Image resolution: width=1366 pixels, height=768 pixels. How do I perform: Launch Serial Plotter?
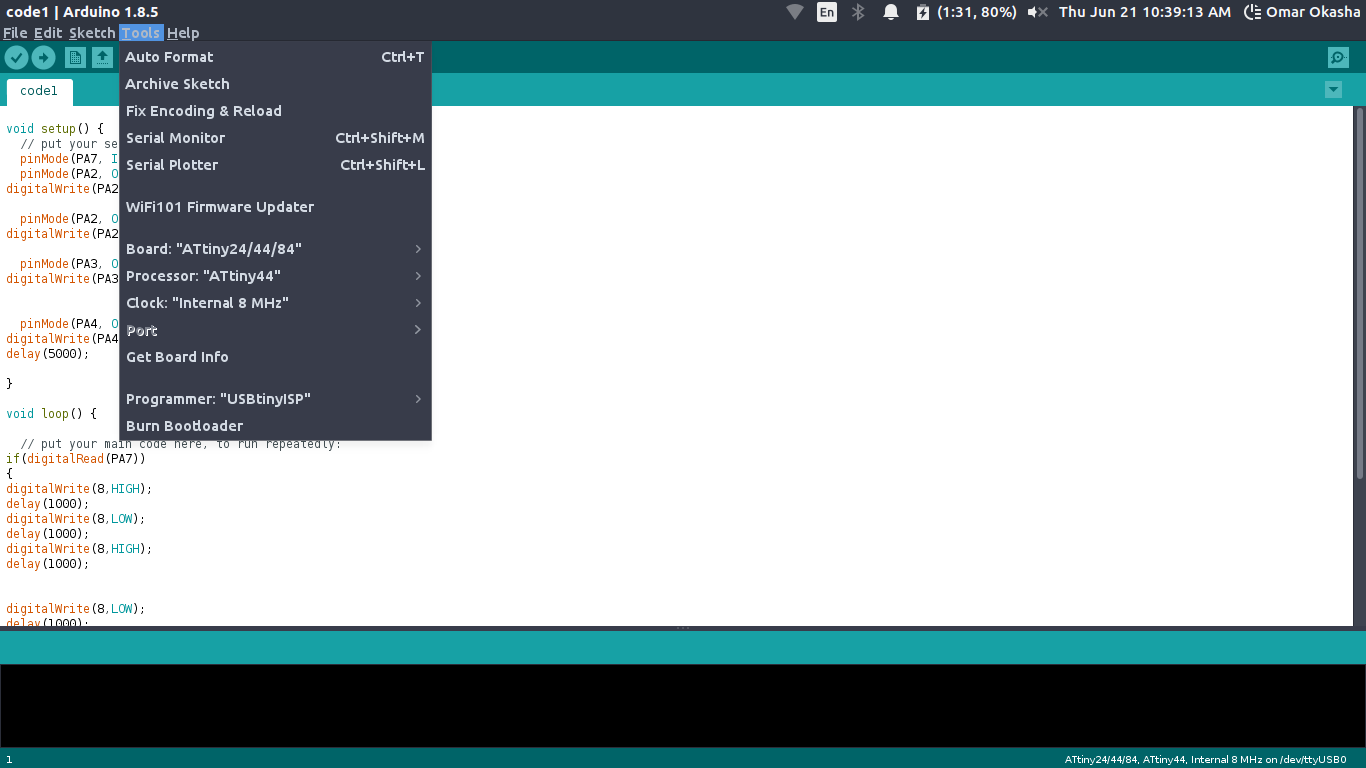(275, 165)
